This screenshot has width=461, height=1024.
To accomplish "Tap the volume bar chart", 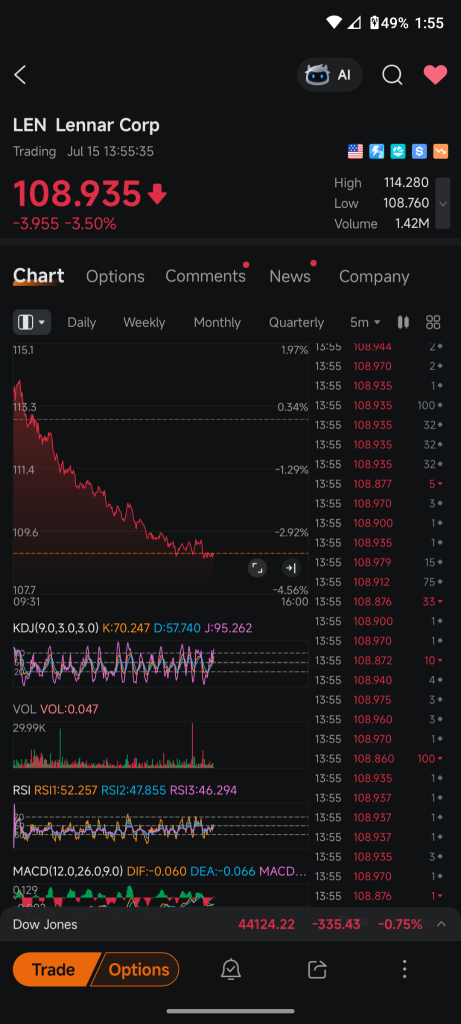I will [161, 744].
